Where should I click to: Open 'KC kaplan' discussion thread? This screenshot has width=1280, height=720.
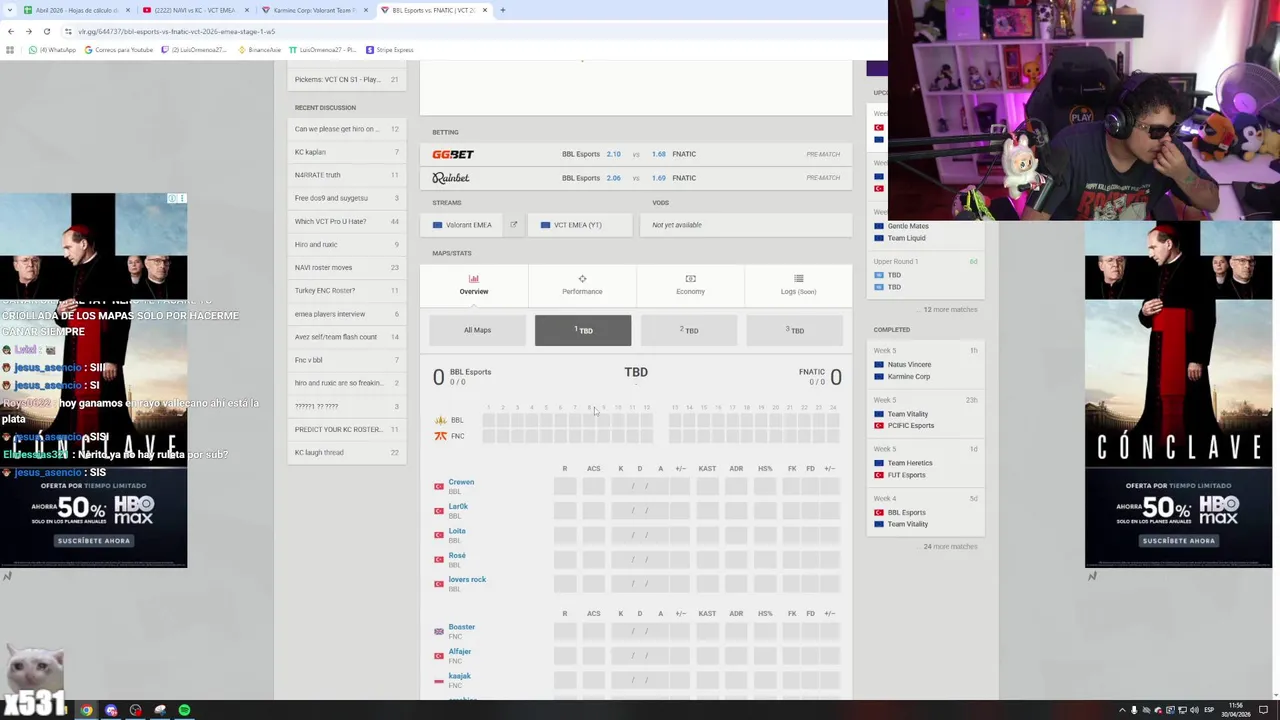346,152
